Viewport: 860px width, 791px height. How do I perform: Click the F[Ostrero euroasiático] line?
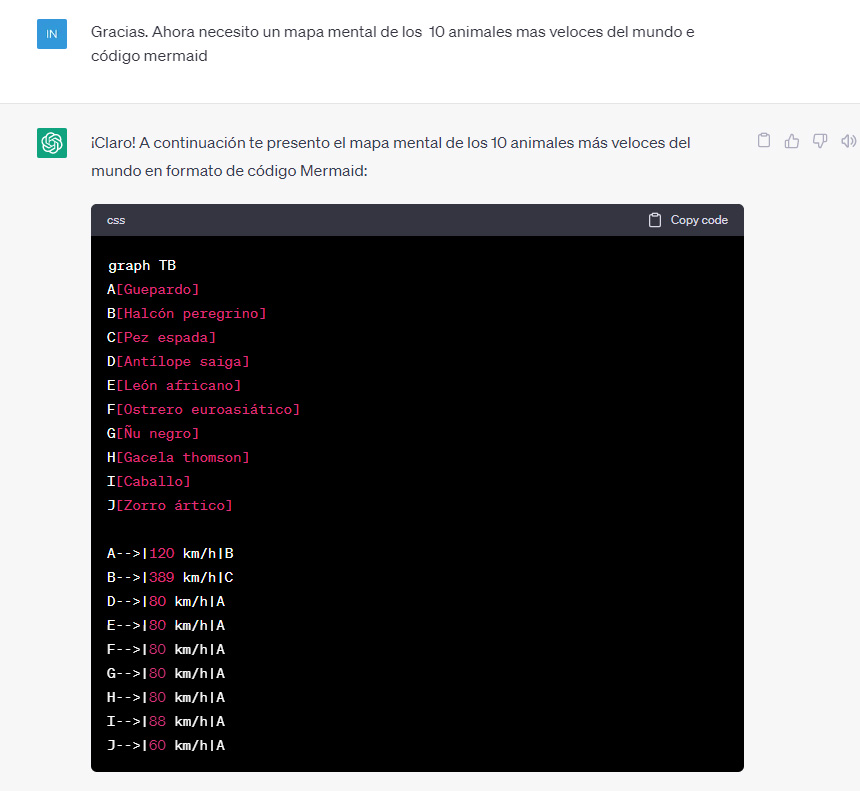click(203, 409)
